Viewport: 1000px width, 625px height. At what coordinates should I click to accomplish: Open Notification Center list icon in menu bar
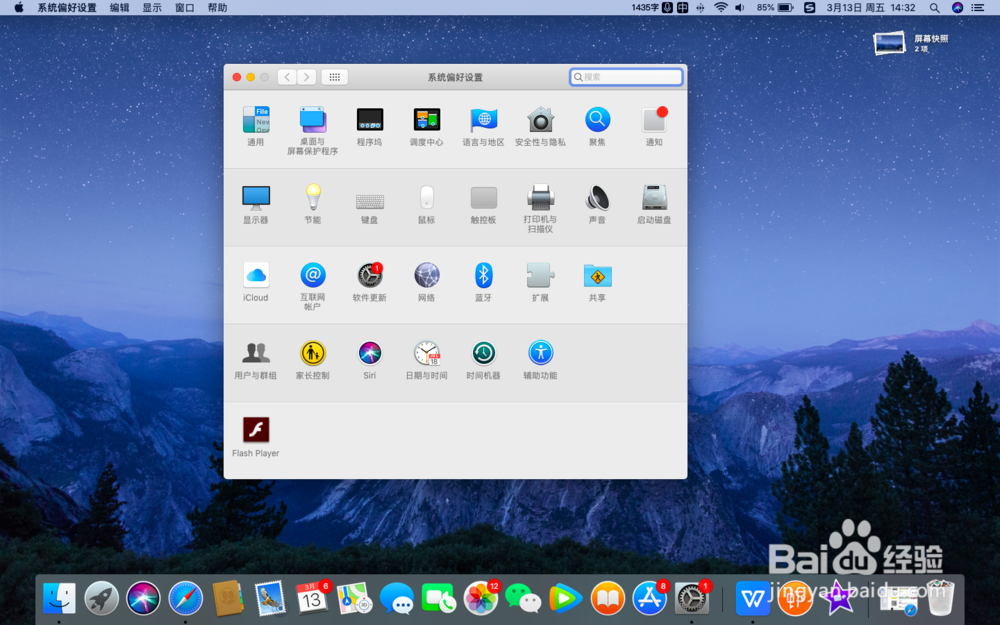[x=978, y=8]
